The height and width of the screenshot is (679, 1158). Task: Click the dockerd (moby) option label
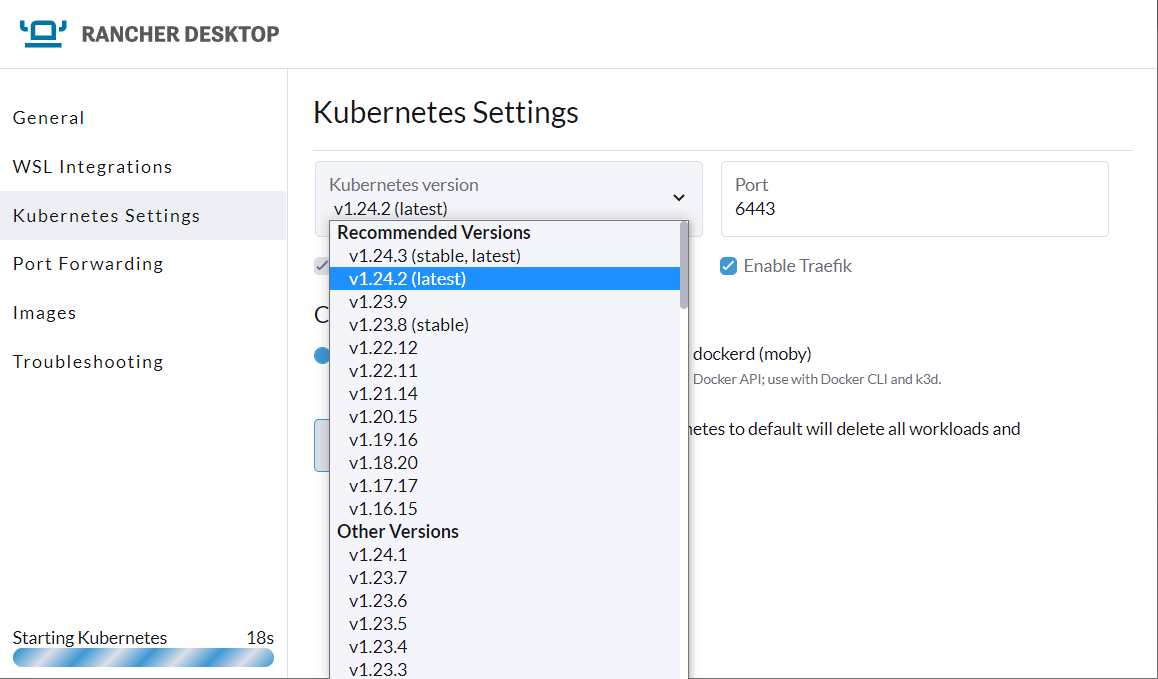752,354
